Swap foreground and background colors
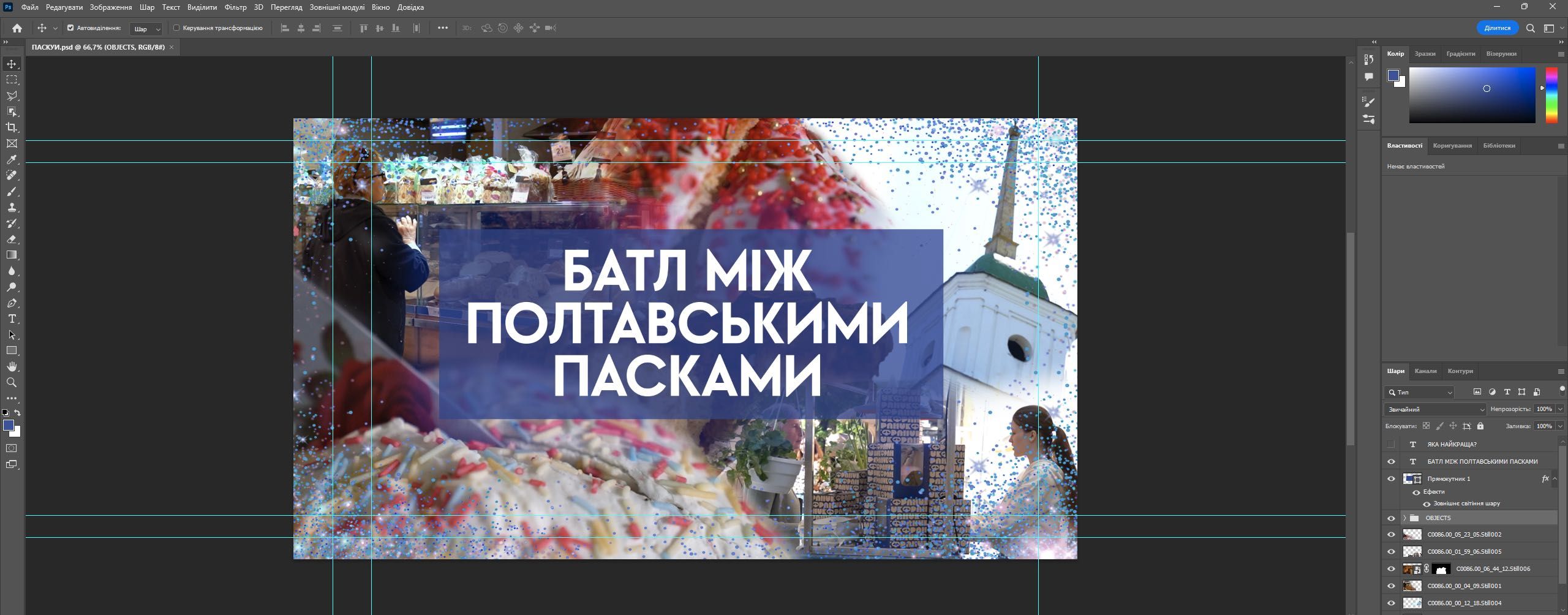 coord(18,413)
